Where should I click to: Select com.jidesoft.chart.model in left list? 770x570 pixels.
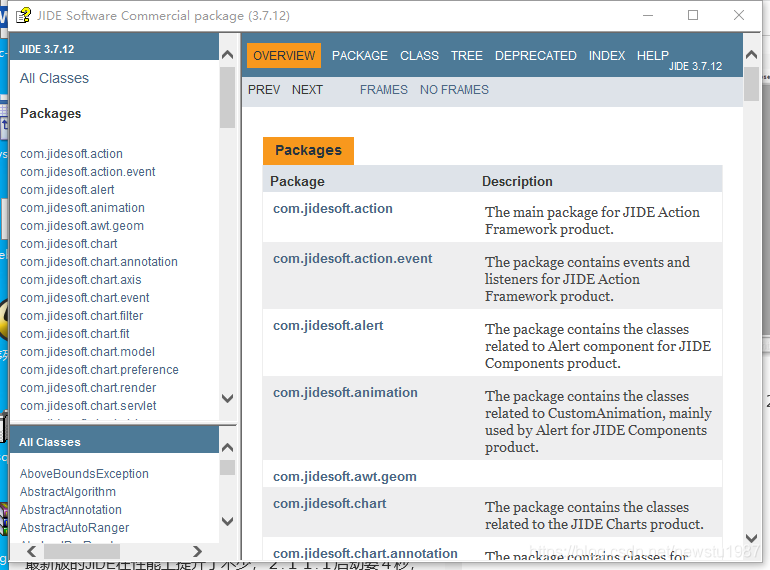(x=87, y=352)
